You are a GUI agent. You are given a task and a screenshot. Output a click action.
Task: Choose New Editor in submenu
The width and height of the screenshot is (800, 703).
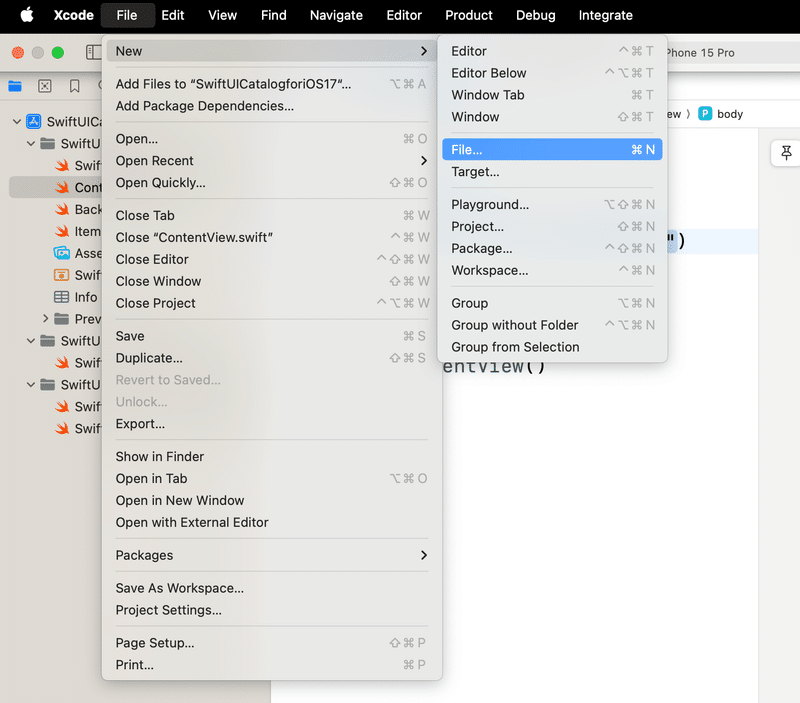552,51
